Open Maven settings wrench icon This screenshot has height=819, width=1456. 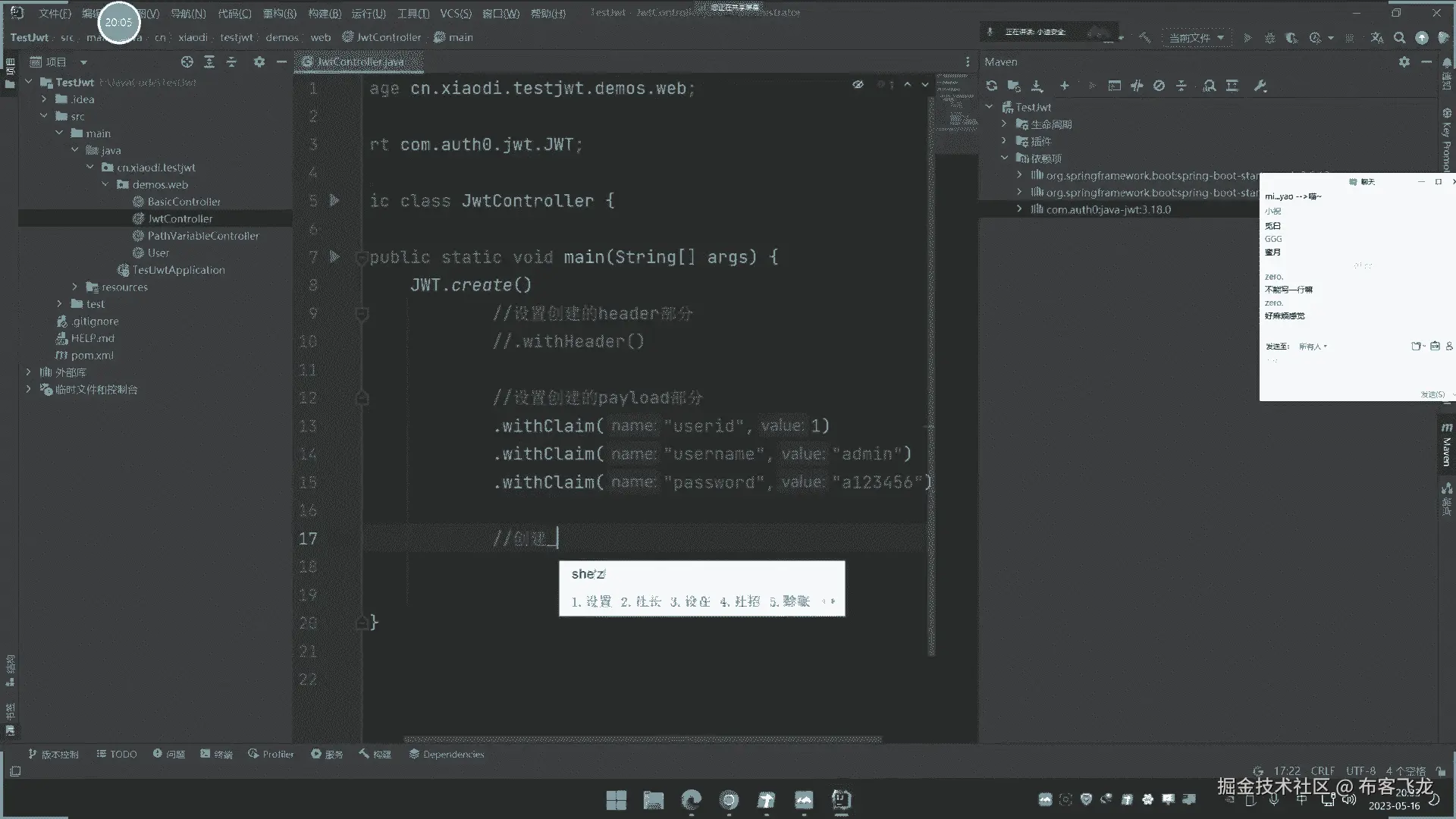(1260, 86)
